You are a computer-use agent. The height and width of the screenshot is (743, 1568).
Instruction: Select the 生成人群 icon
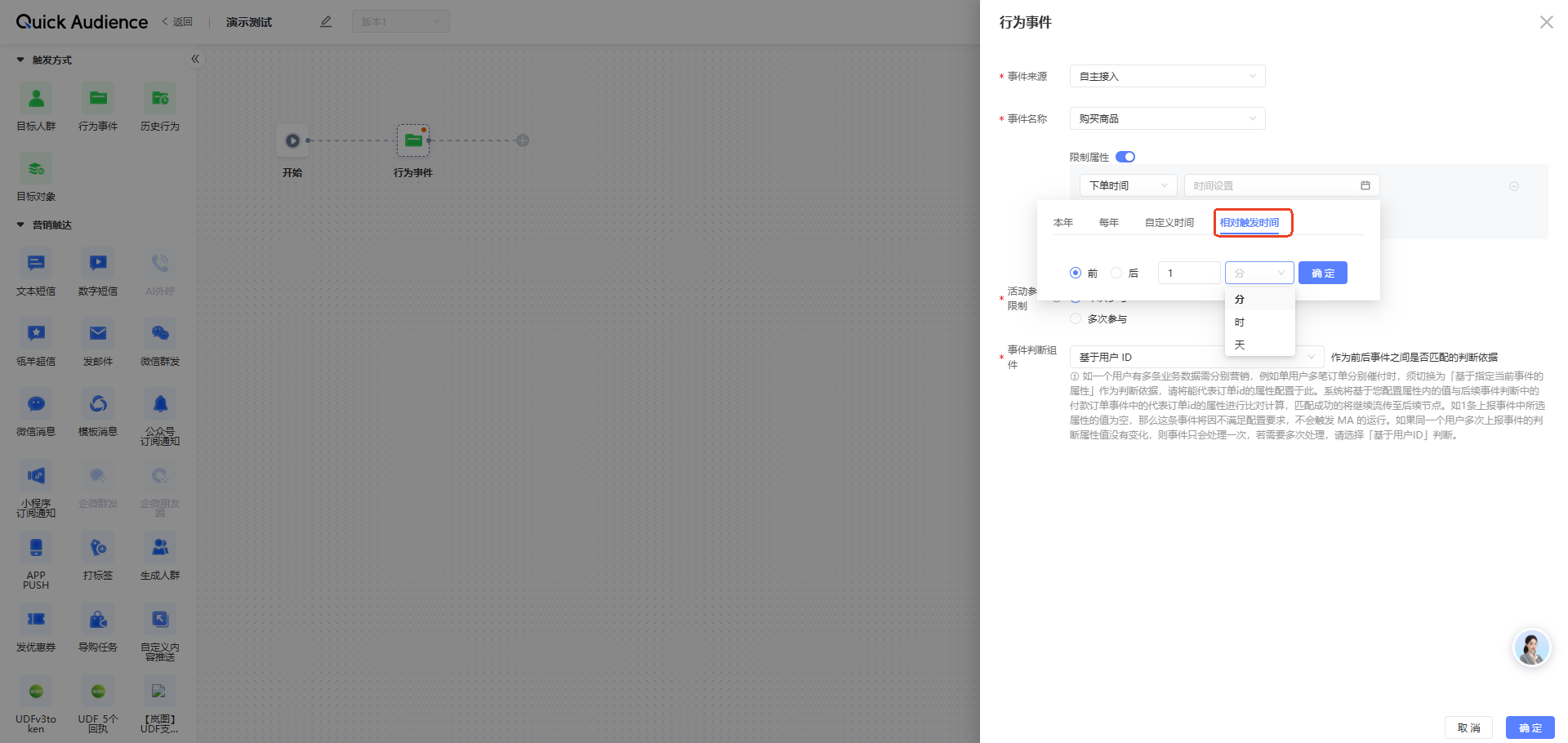[160, 547]
